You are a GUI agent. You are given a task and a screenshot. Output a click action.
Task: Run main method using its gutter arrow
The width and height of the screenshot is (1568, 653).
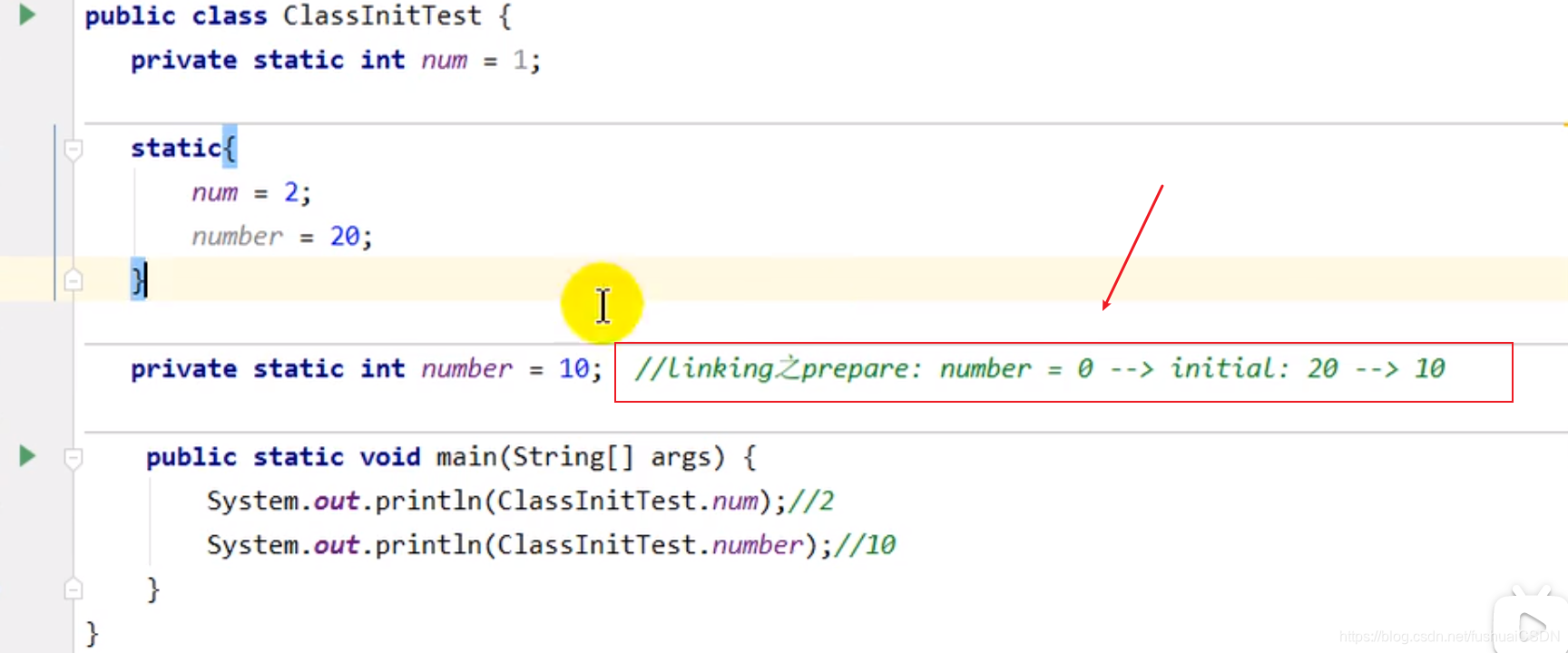tap(27, 455)
